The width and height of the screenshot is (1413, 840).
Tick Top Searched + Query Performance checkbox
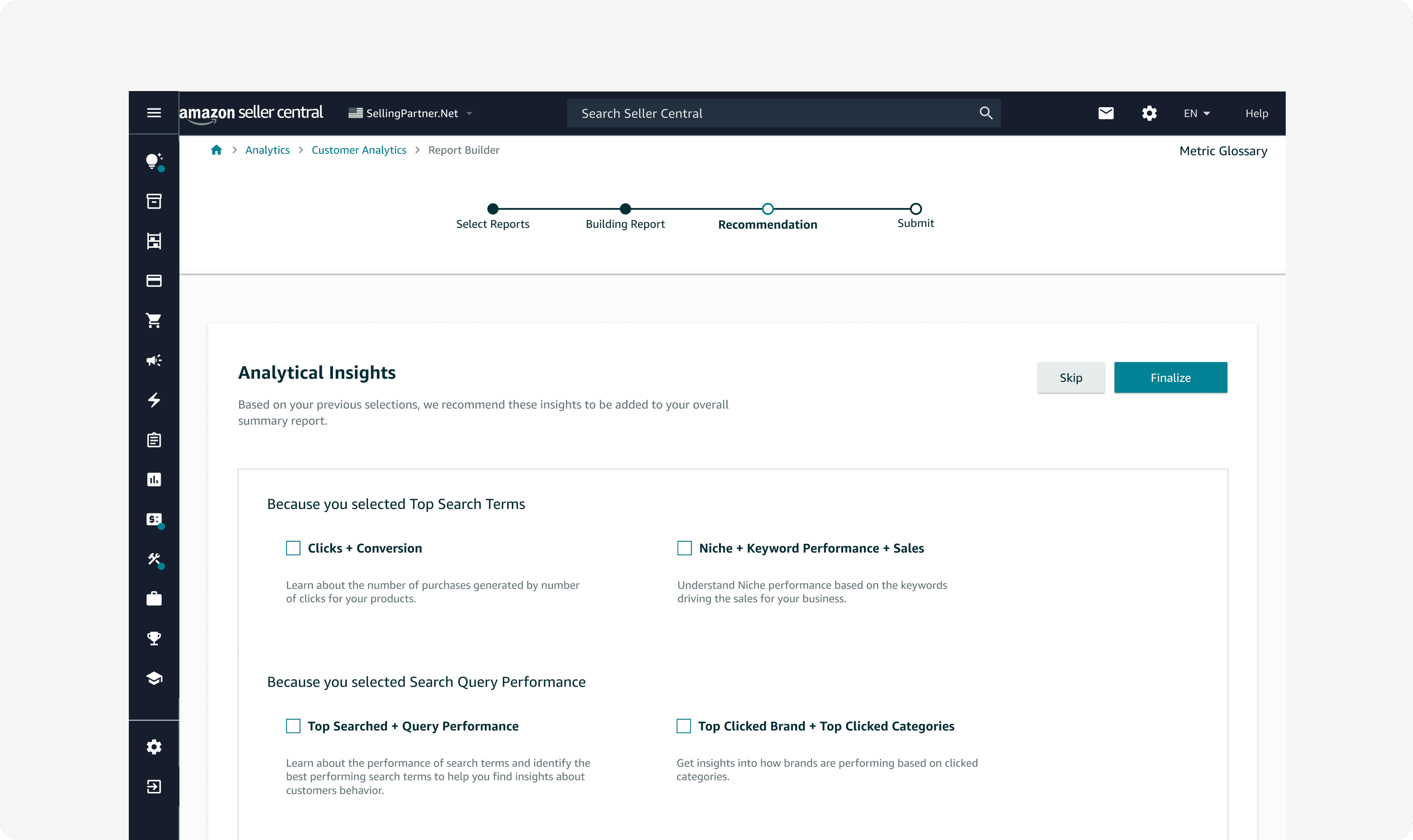pos(293,726)
